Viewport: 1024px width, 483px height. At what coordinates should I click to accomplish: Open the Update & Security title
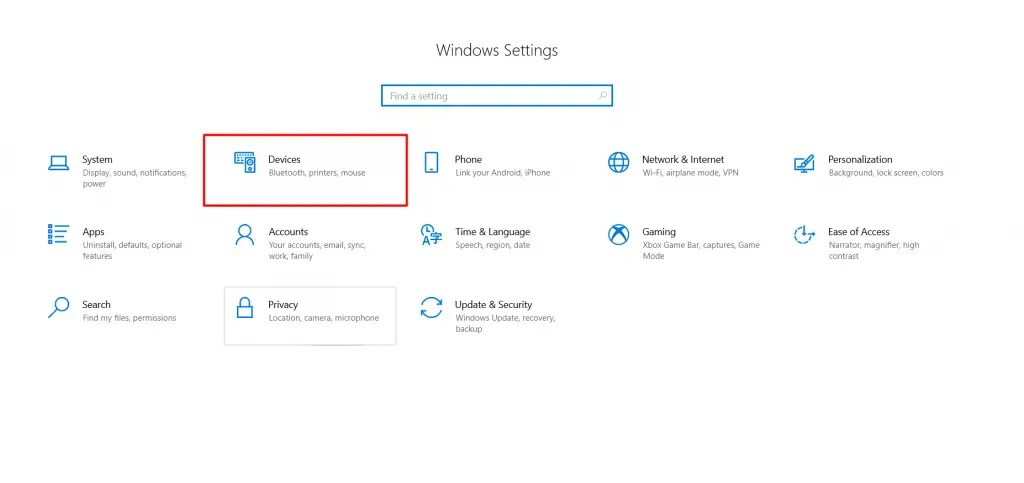tap(493, 305)
